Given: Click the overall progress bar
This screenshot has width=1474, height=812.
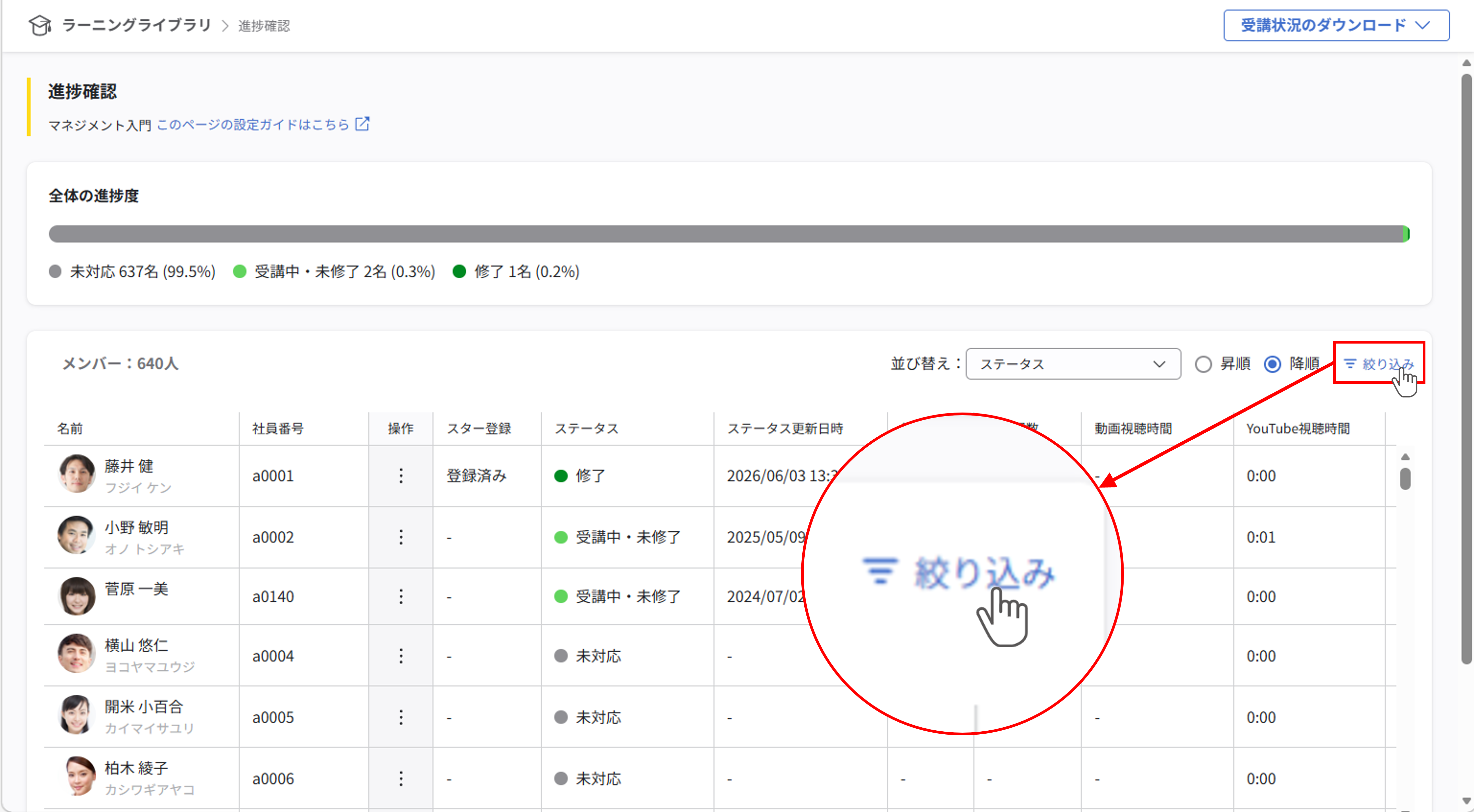Looking at the screenshot, I should pos(729,233).
